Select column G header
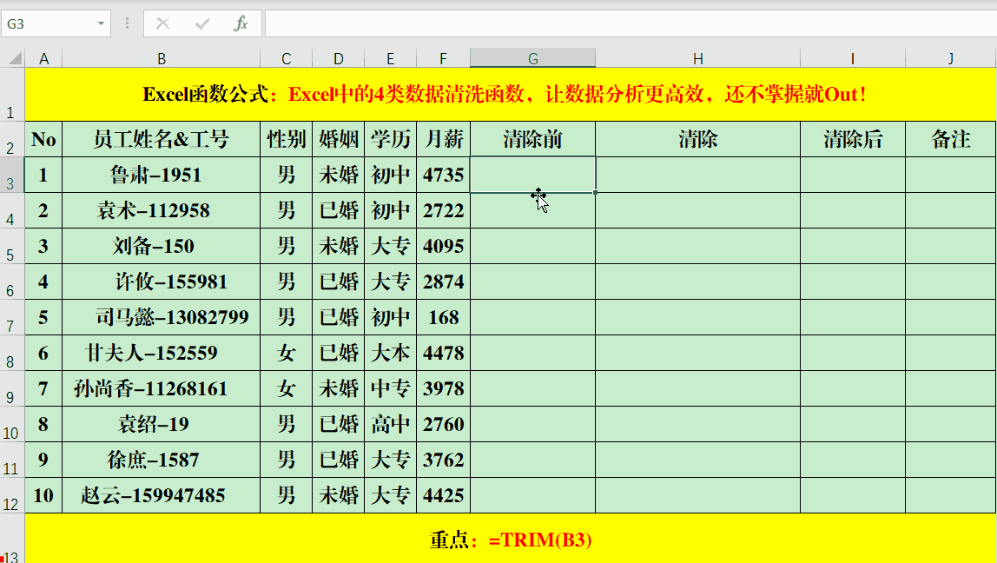997x563 pixels. 533,59
